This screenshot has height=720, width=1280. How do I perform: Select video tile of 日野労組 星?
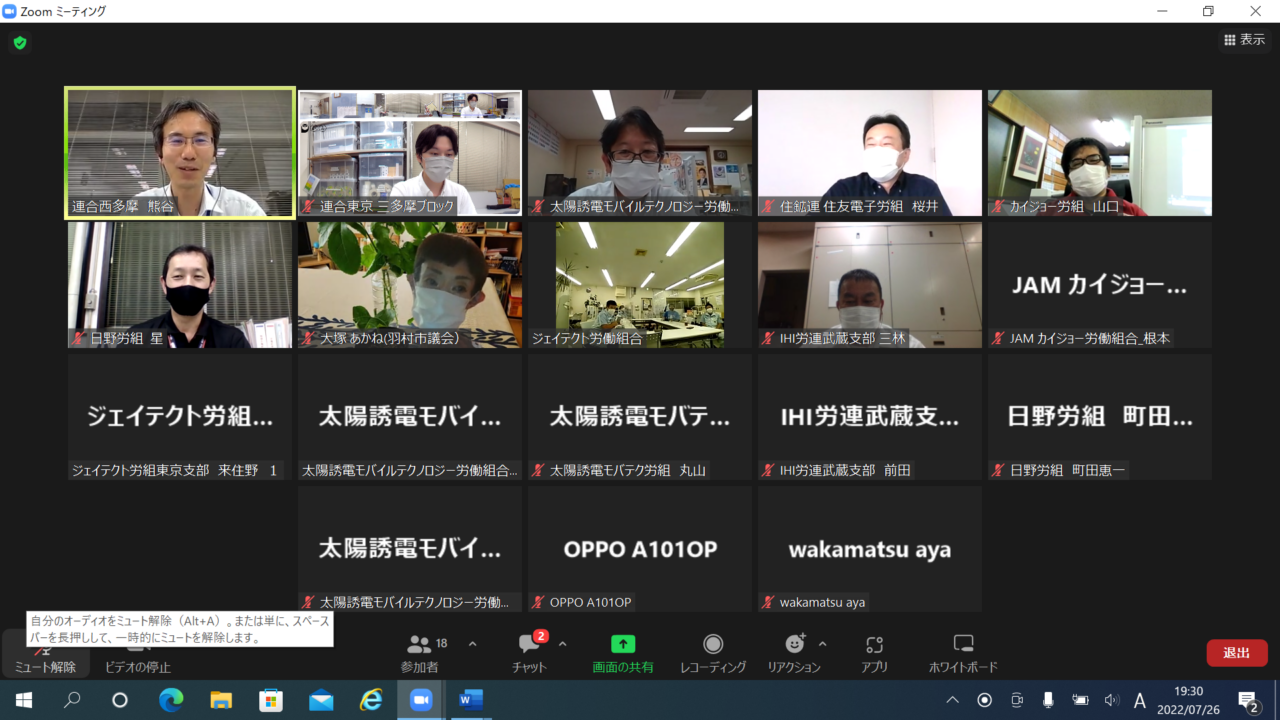[x=180, y=285]
